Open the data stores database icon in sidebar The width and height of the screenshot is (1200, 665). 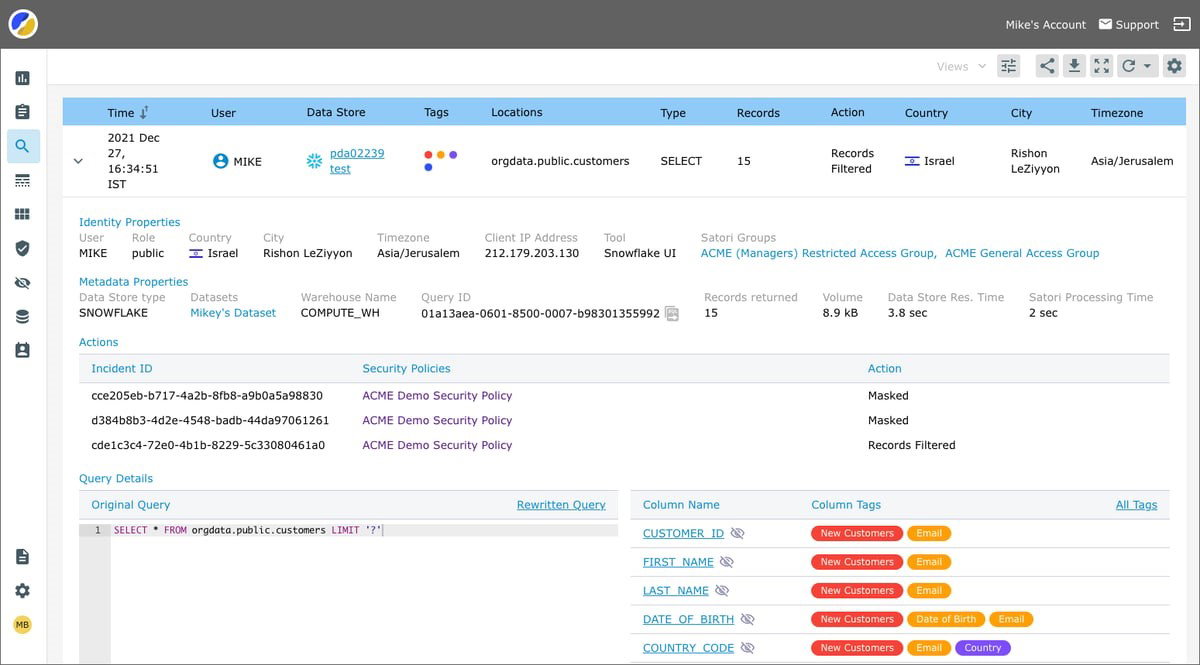pos(23,317)
